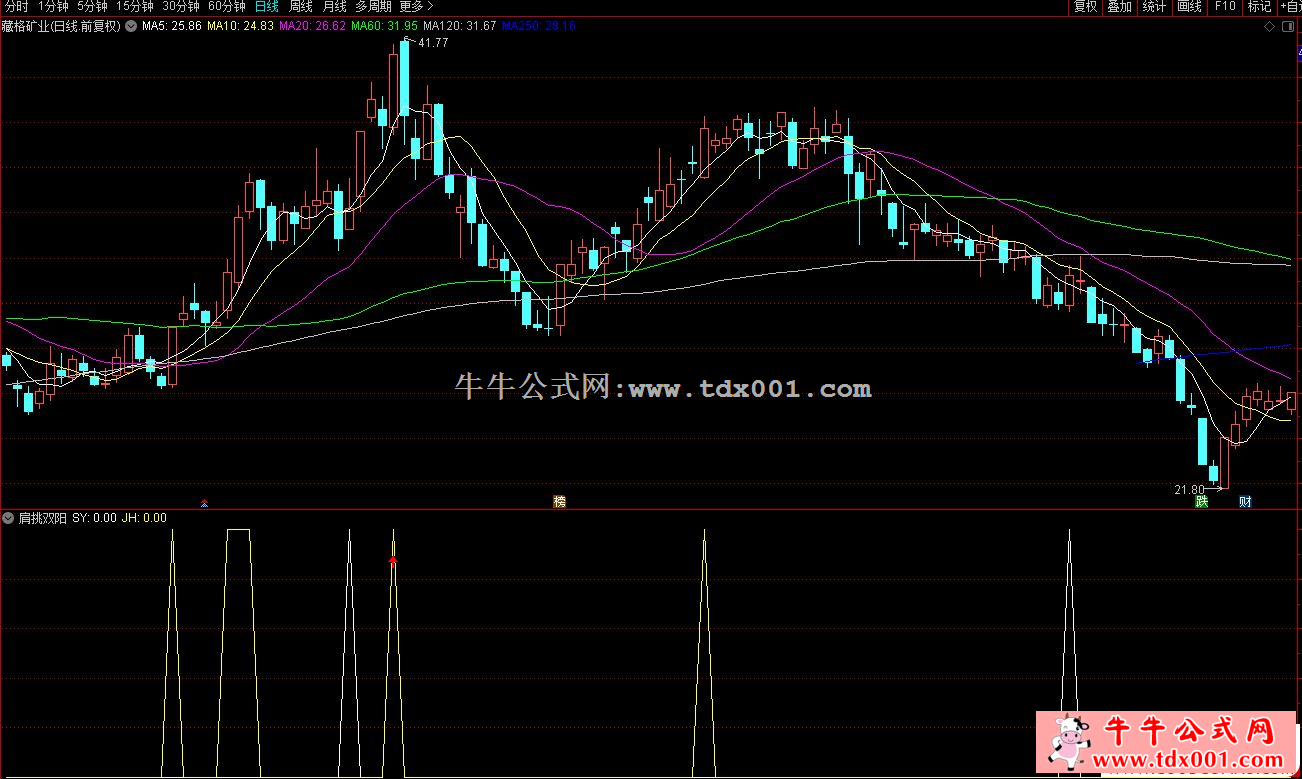1302x779 pixels.
Task: Open dropdown next to 藏格矿业 chart title
Action: [x=130, y=26]
